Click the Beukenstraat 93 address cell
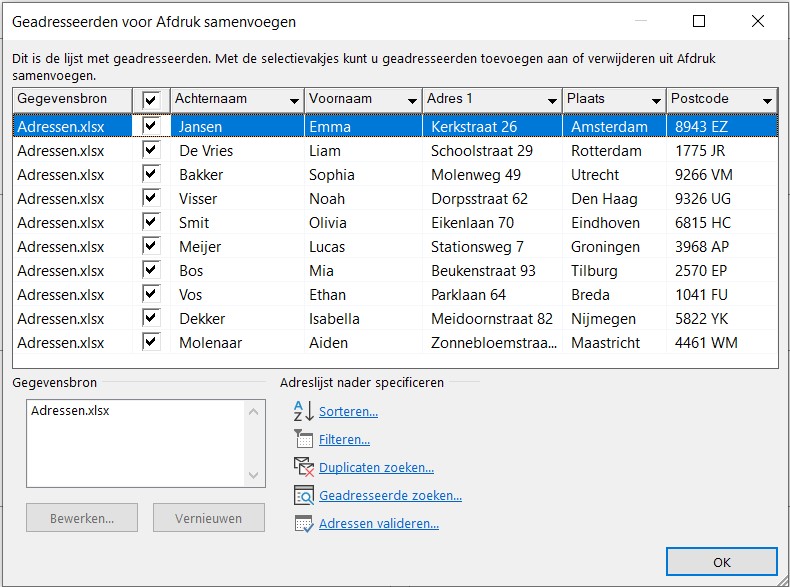The image size is (790, 587). 492,271
